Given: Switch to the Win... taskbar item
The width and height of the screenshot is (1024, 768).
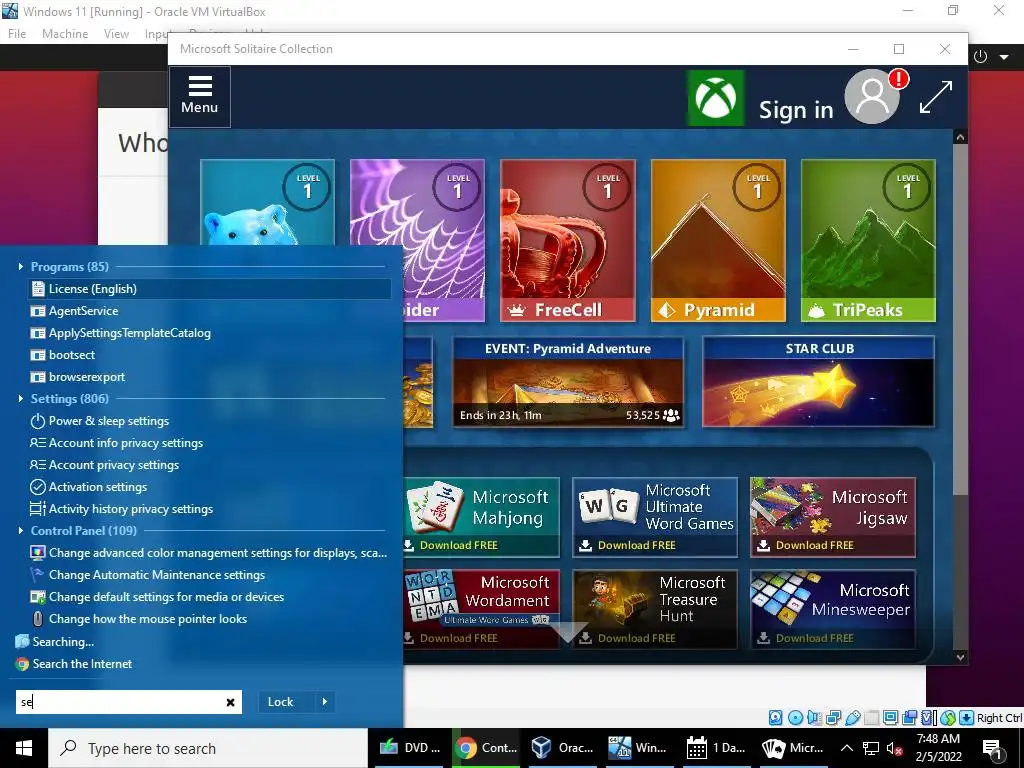Looking at the screenshot, I should pos(638,748).
